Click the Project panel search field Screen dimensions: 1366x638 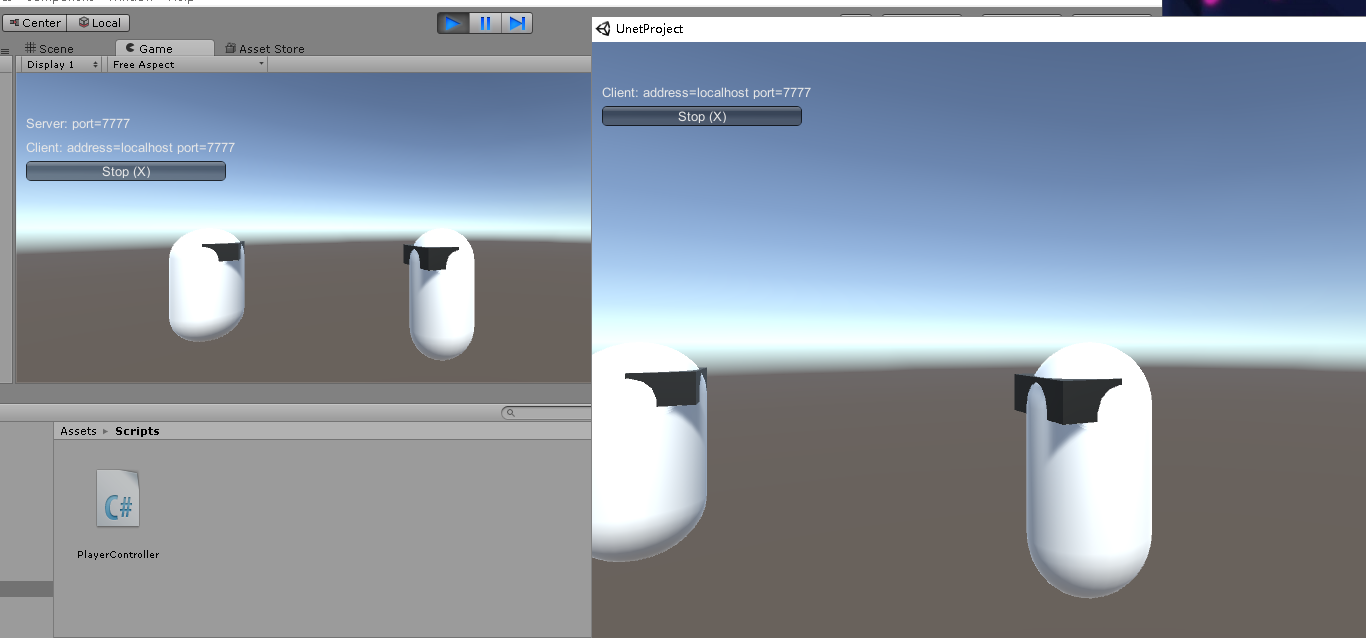point(547,412)
